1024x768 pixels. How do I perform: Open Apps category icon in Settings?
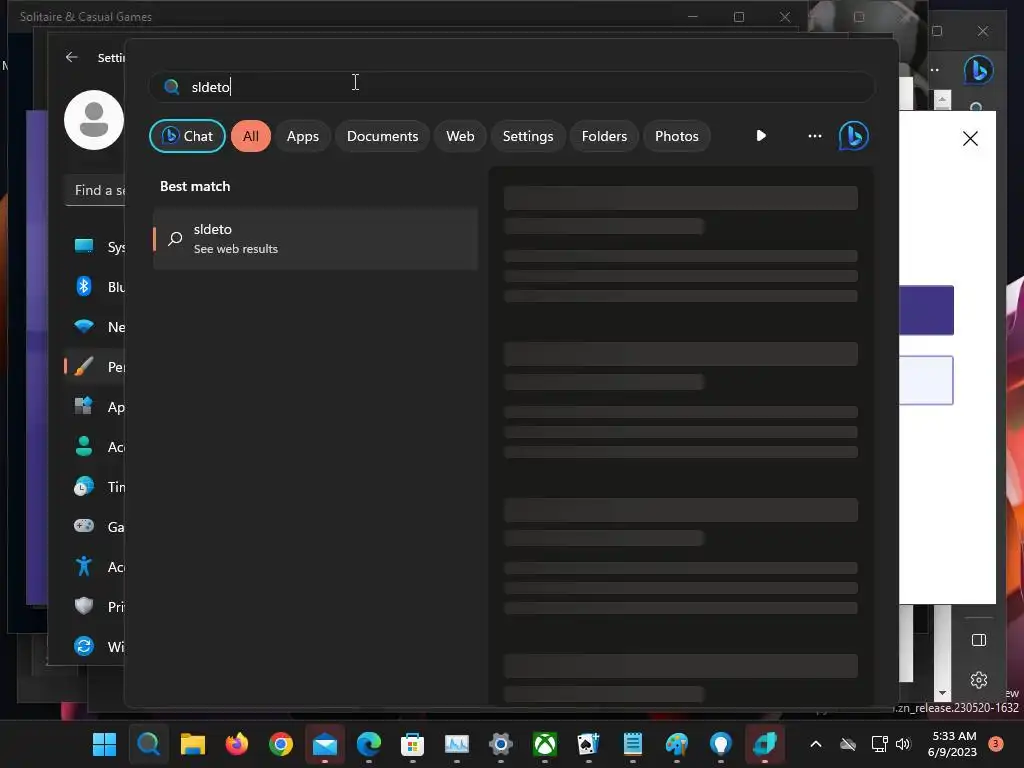[84, 406]
